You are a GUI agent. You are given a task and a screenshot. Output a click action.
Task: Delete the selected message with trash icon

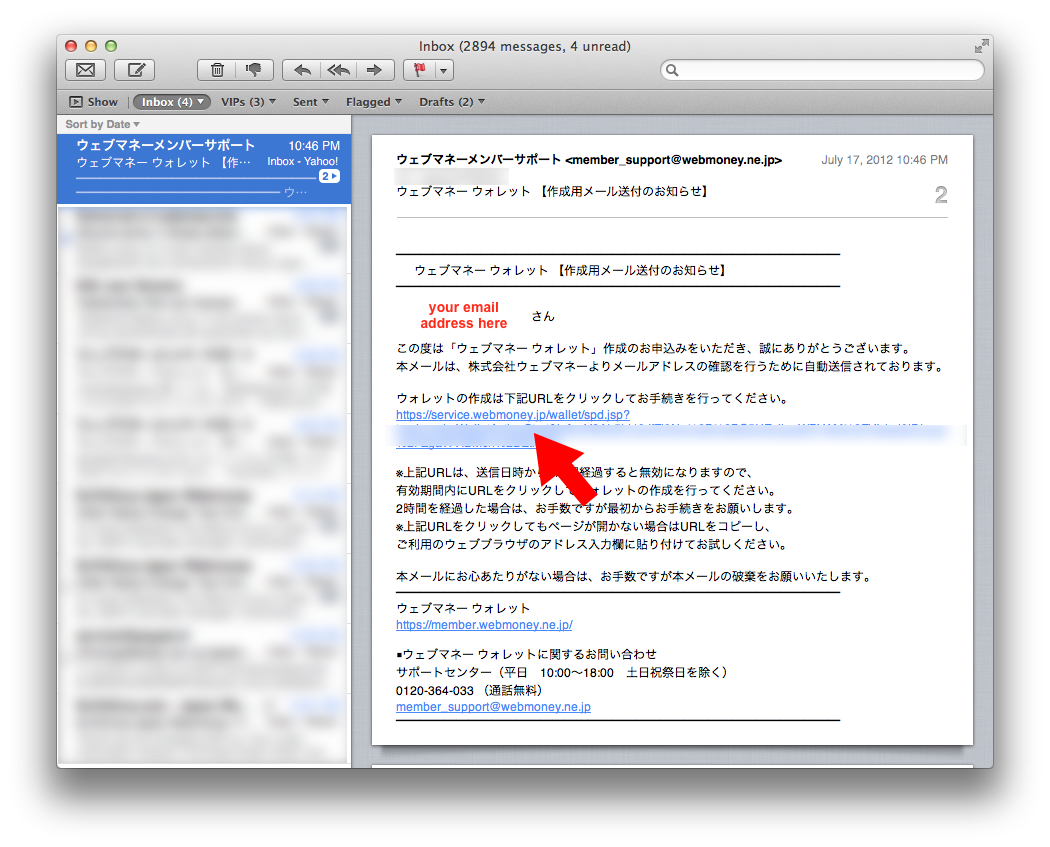[217, 70]
